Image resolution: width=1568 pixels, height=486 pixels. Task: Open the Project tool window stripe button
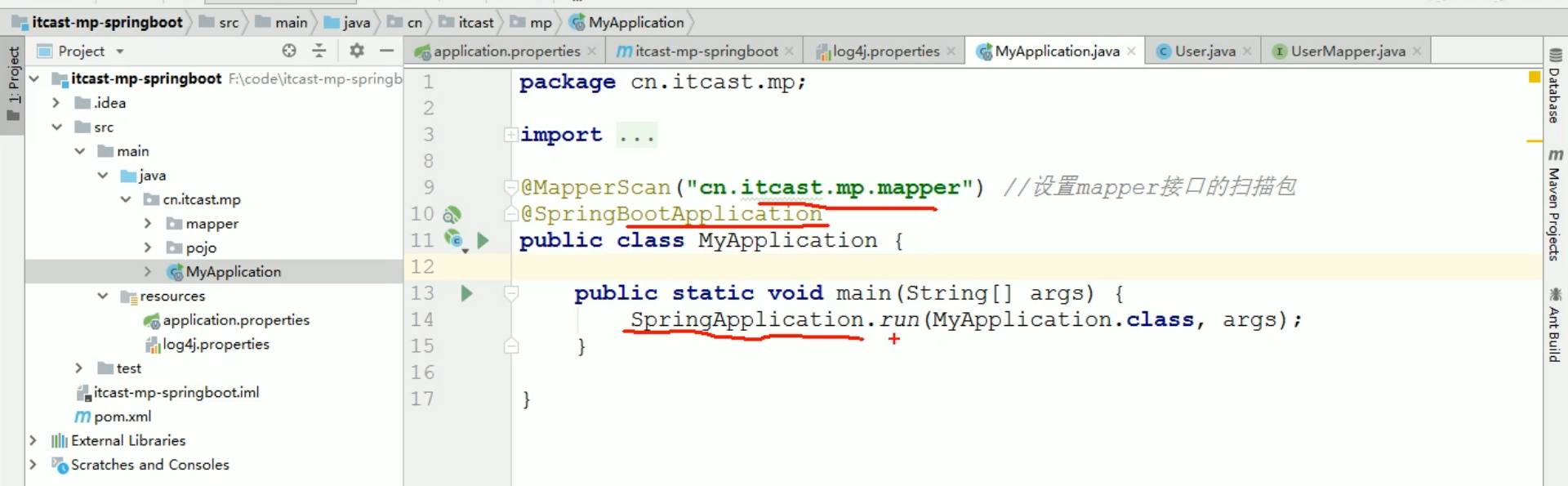(13, 83)
